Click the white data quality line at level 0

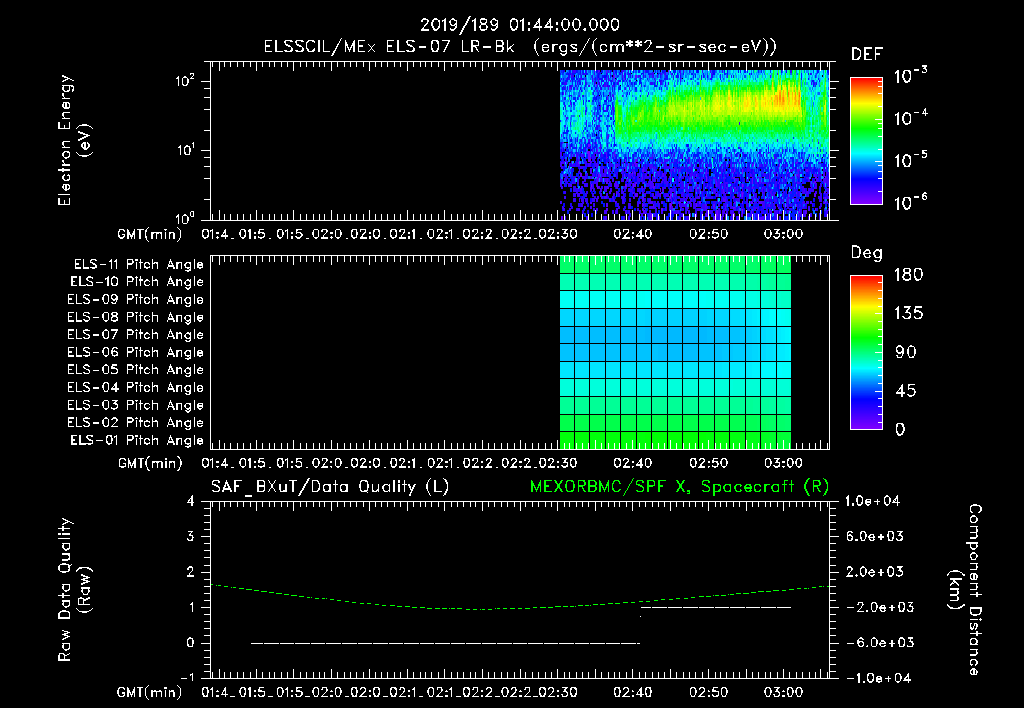tap(445, 643)
